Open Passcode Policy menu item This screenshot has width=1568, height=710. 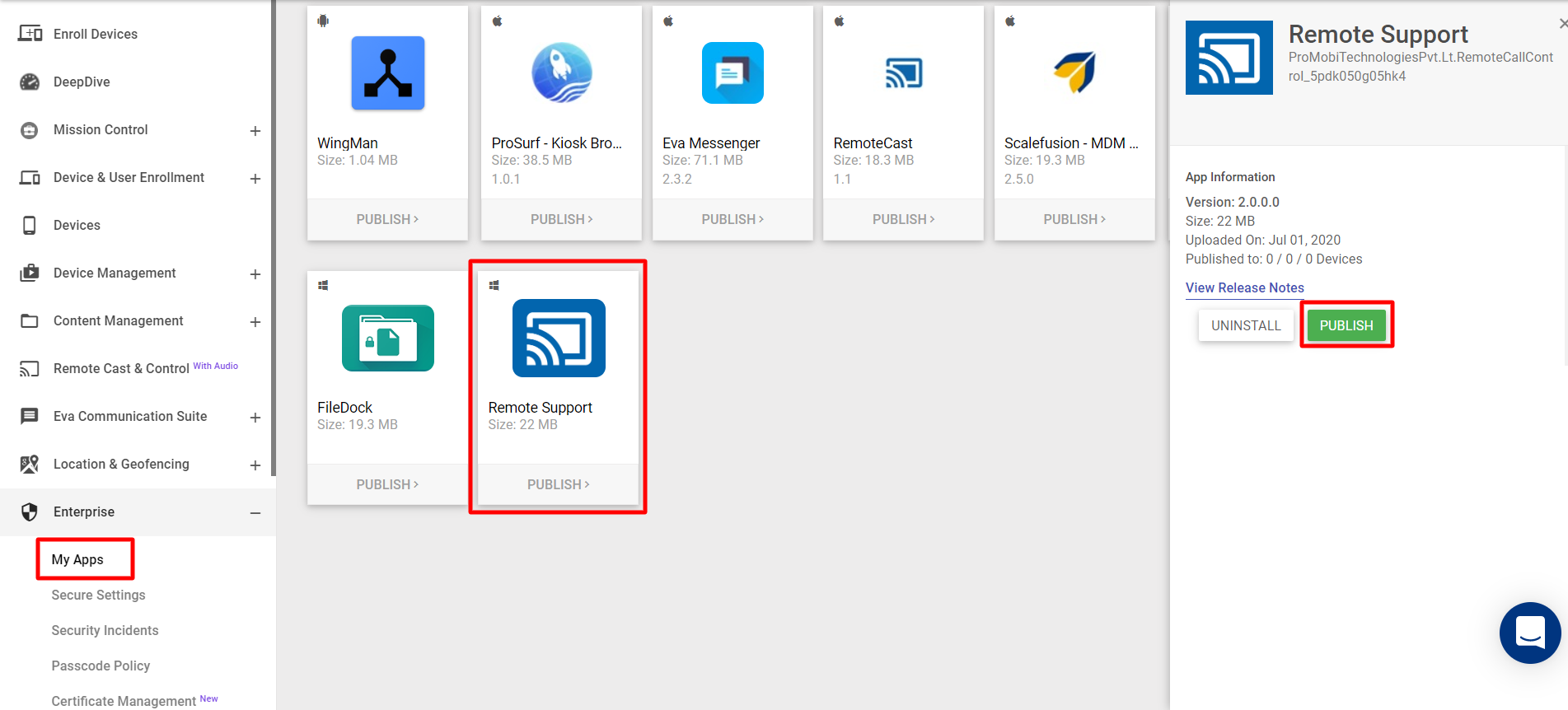(101, 666)
